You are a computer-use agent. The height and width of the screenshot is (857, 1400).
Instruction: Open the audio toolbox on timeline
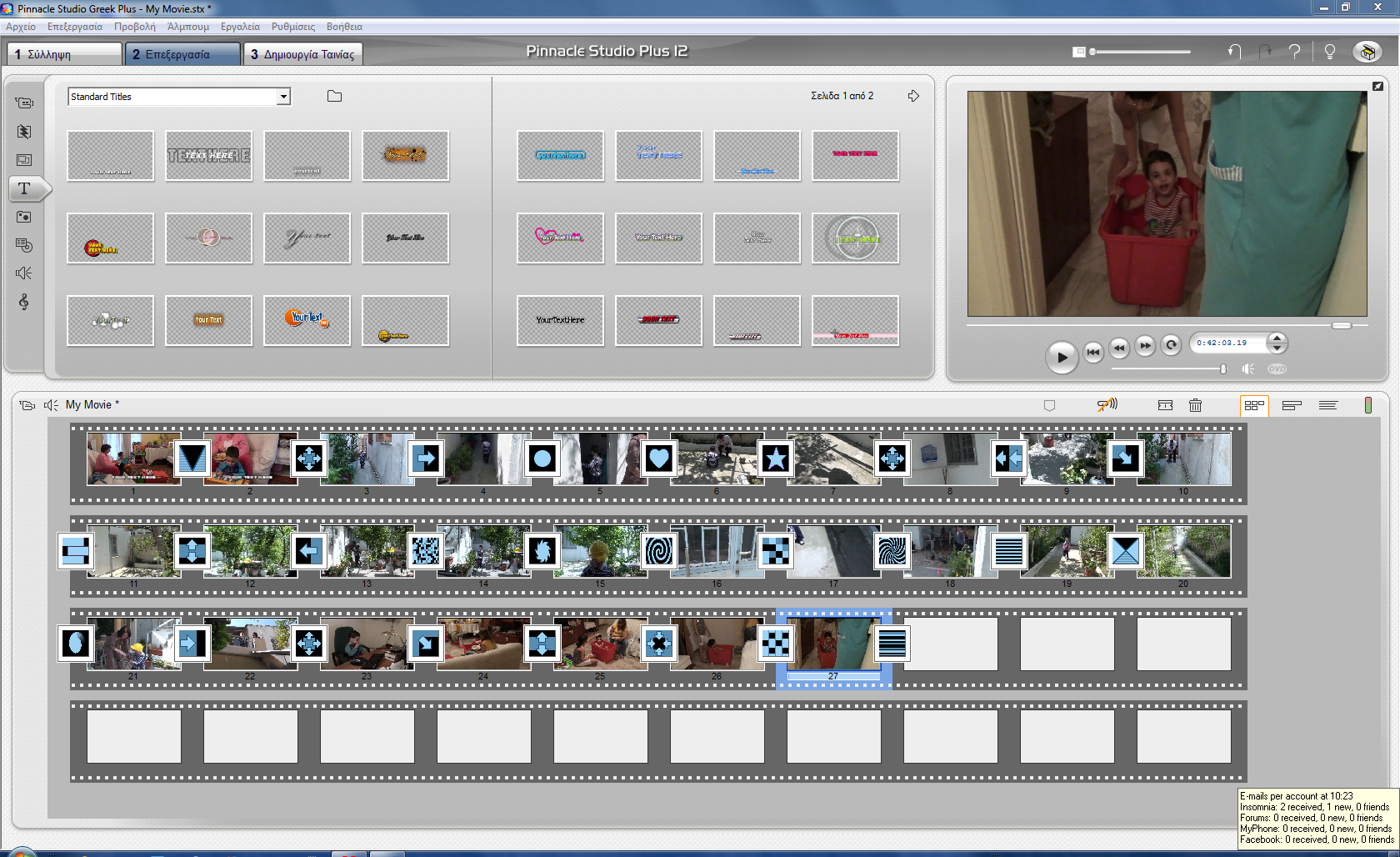[x=50, y=405]
